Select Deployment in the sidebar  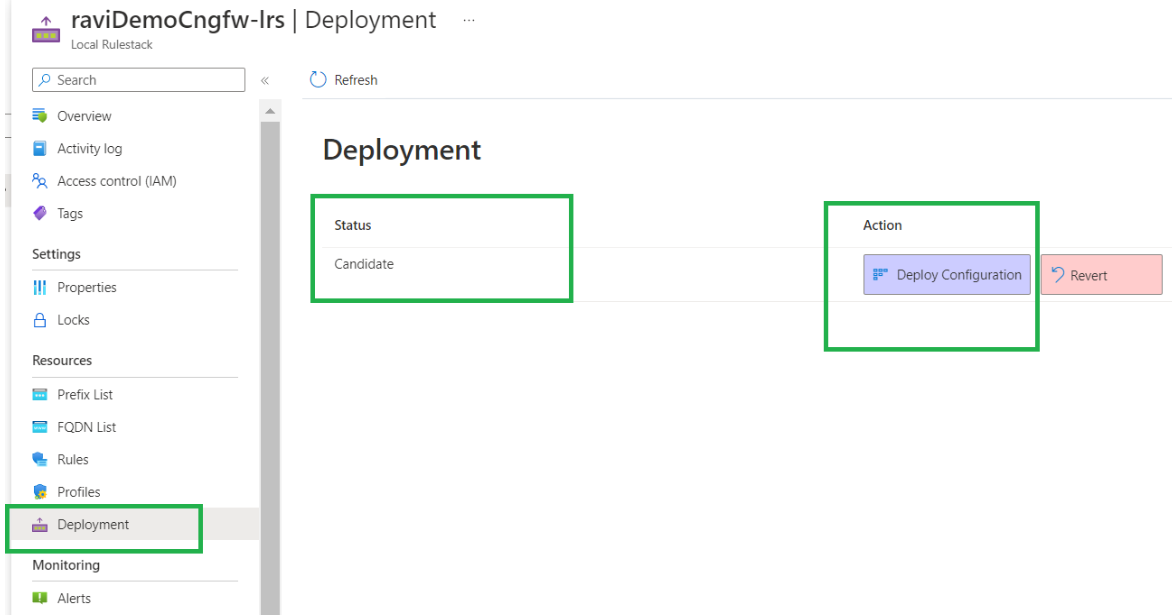coord(92,525)
